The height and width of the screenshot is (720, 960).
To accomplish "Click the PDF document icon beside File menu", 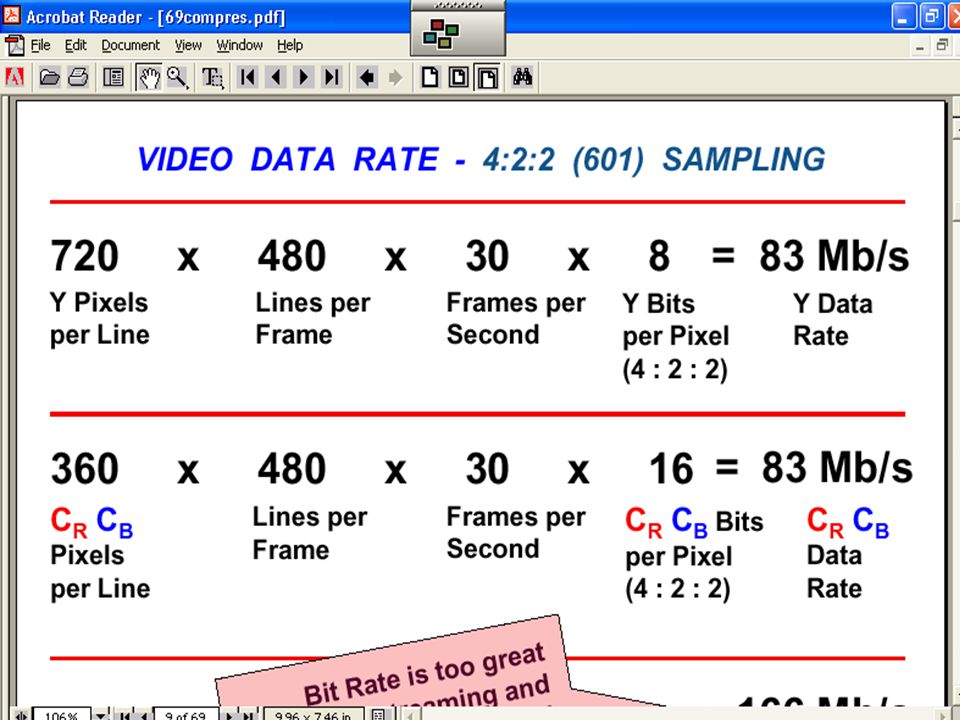I will [15, 45].
